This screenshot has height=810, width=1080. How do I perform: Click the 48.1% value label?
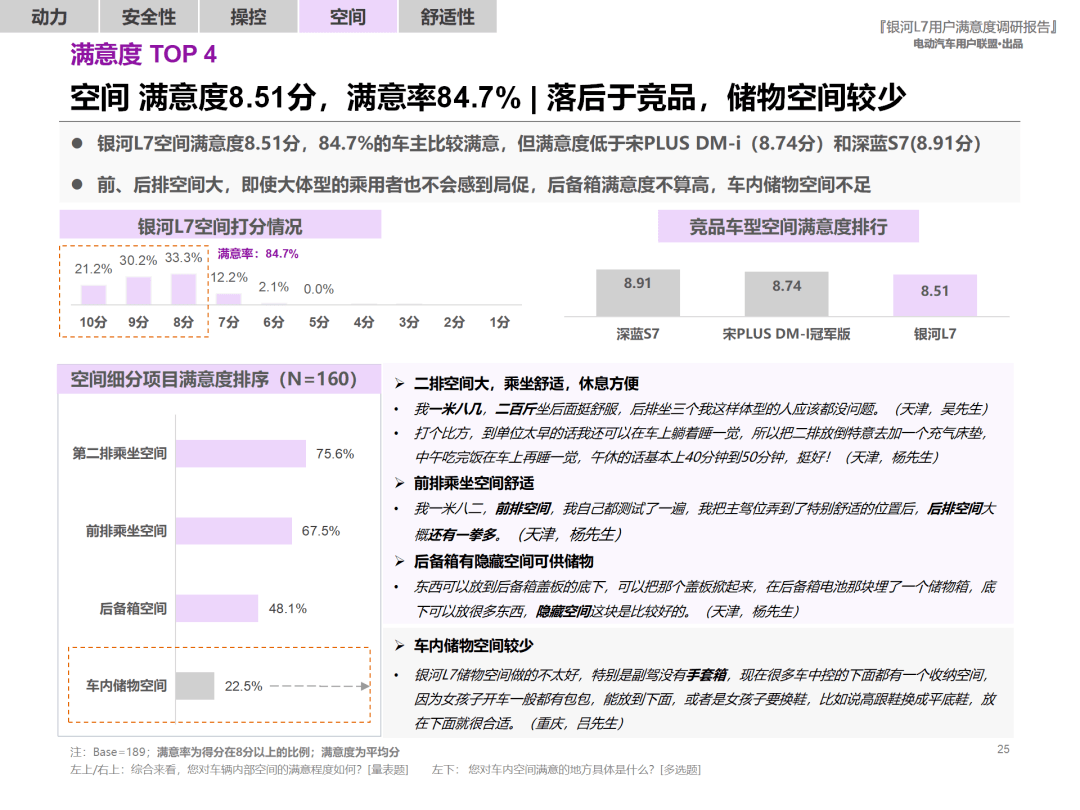(288, 609)
